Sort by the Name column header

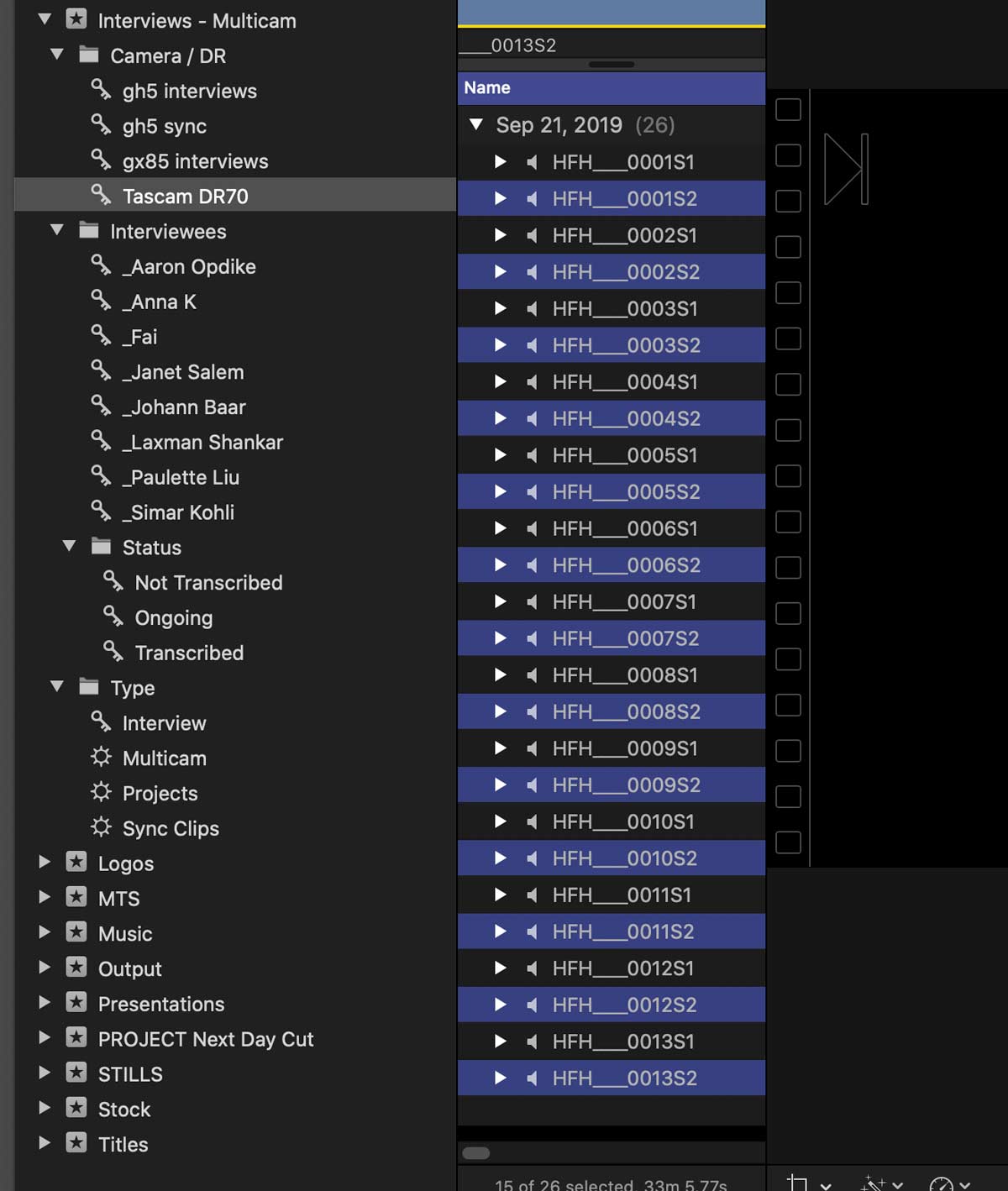[x=612, y=88]
